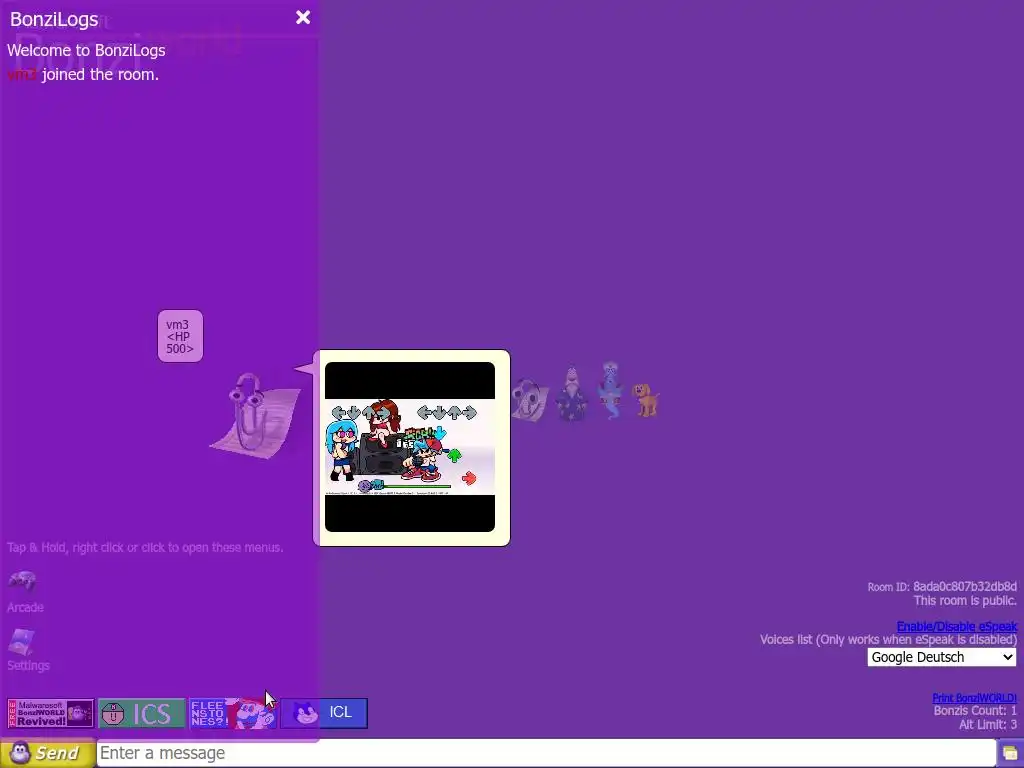1024x768 pixels.
Task: Click the Malwaresoft BonziWORLD Revived banner
Action: (50, 713)
